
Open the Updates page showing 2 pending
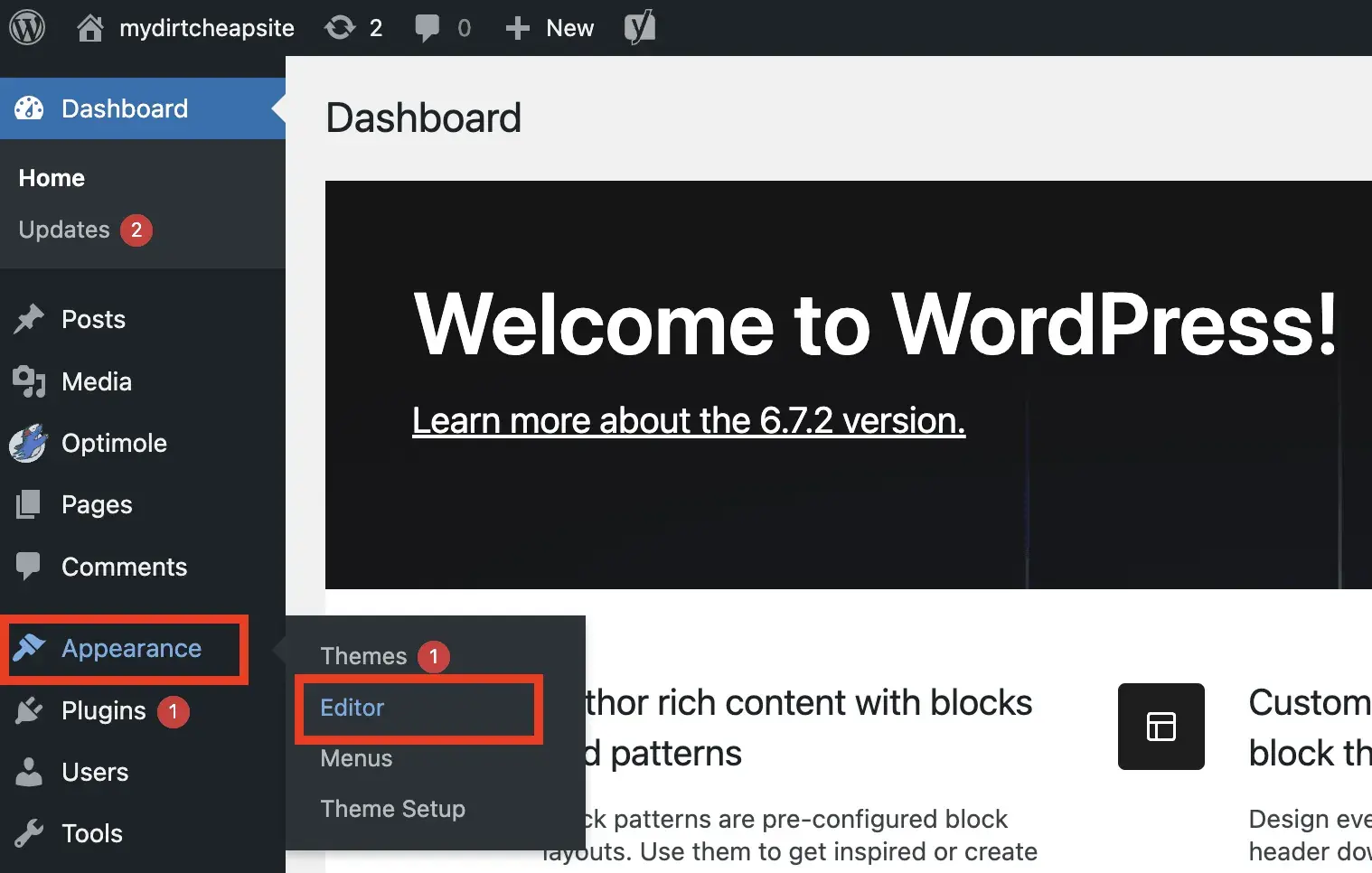click(63, 230)
